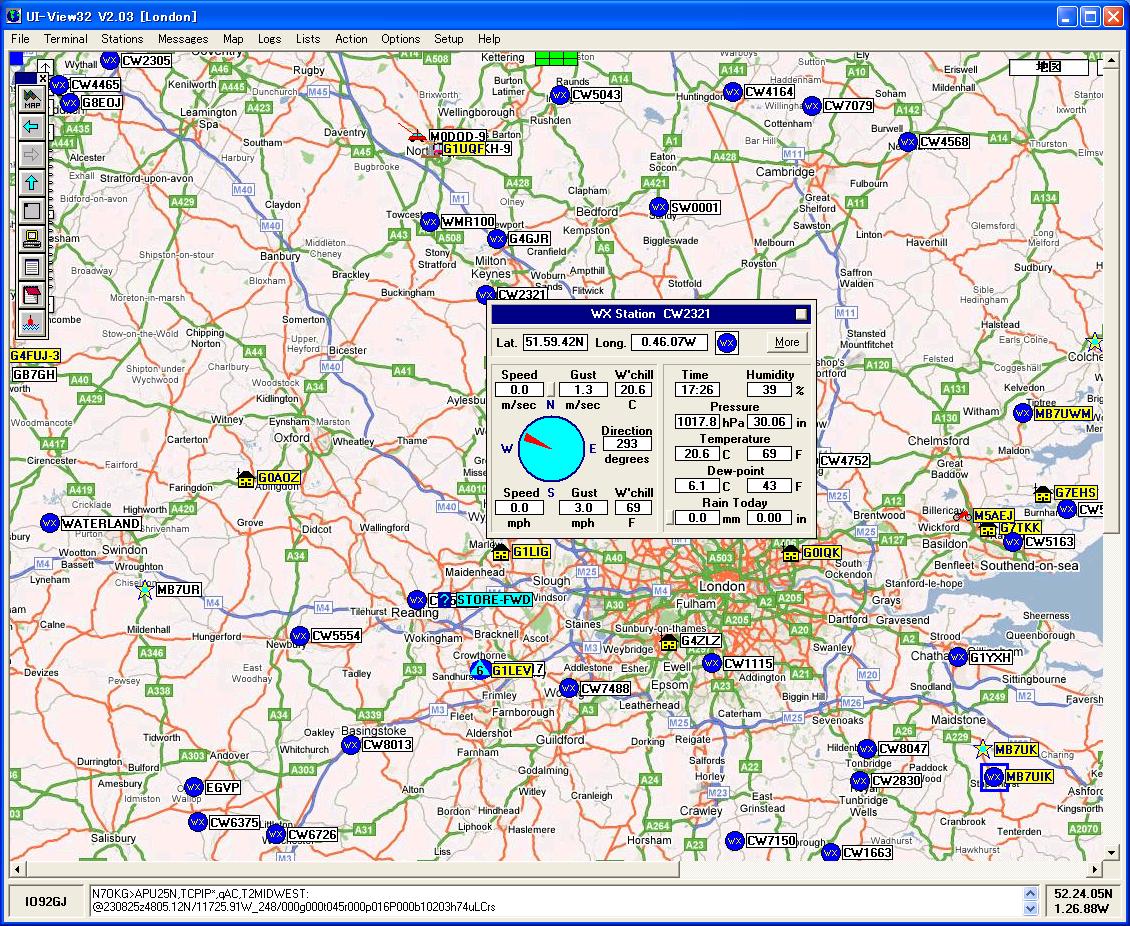
Task: Click the grey right arrow toolbar button
Action: click(32, 155)
